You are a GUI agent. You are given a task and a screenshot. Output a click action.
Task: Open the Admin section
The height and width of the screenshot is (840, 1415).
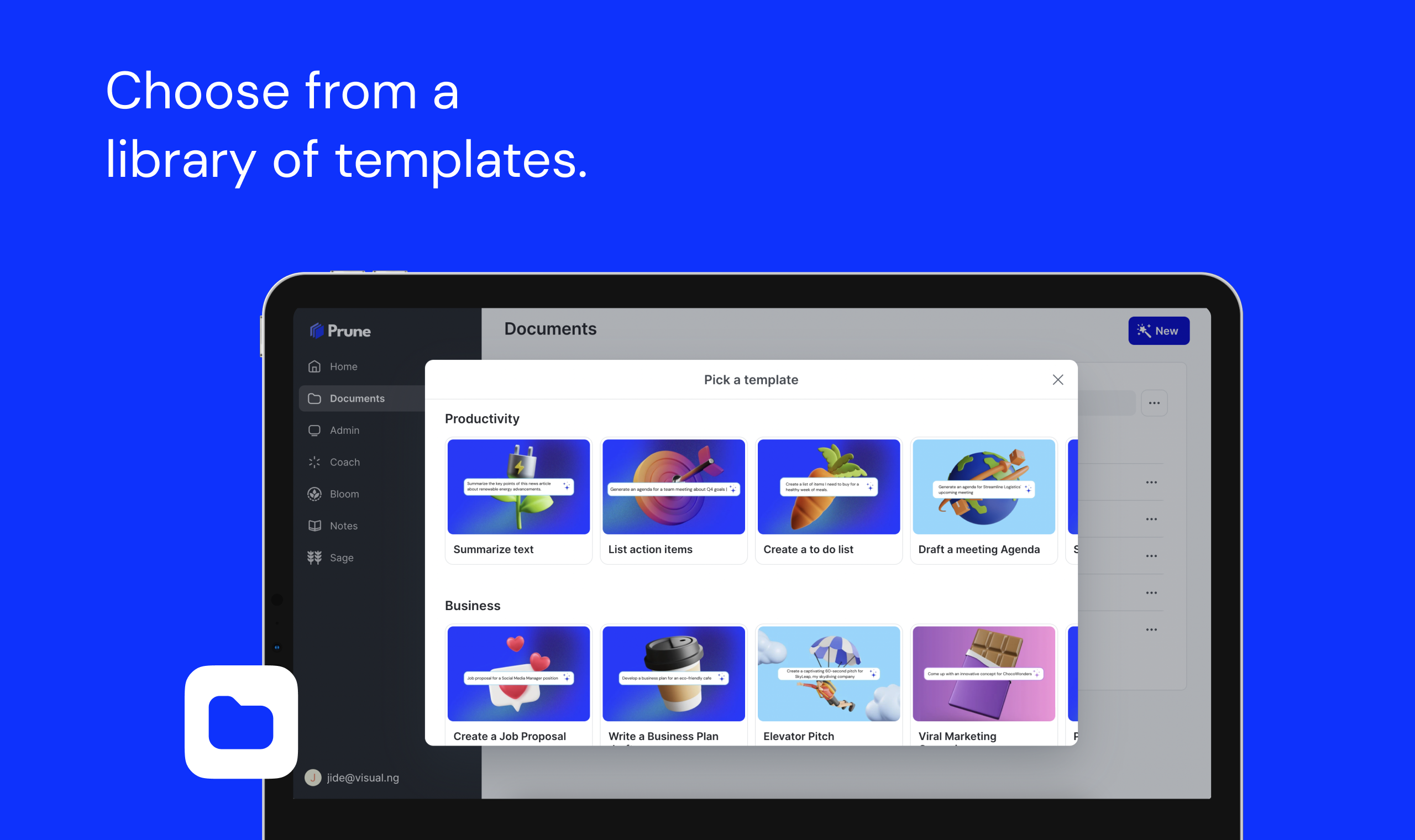coord(344,430)
